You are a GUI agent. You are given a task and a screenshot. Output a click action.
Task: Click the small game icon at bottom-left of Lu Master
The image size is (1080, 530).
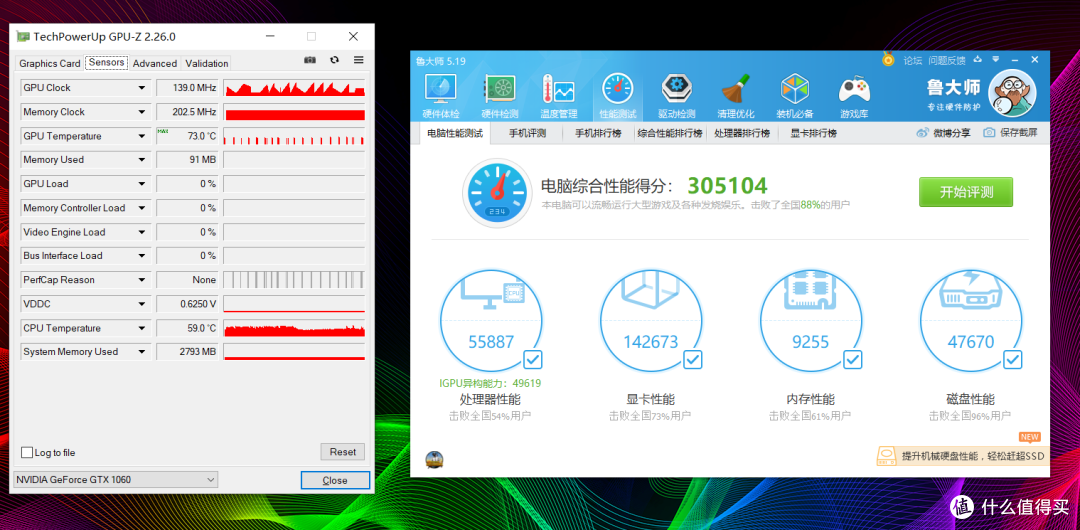[435, 459]
